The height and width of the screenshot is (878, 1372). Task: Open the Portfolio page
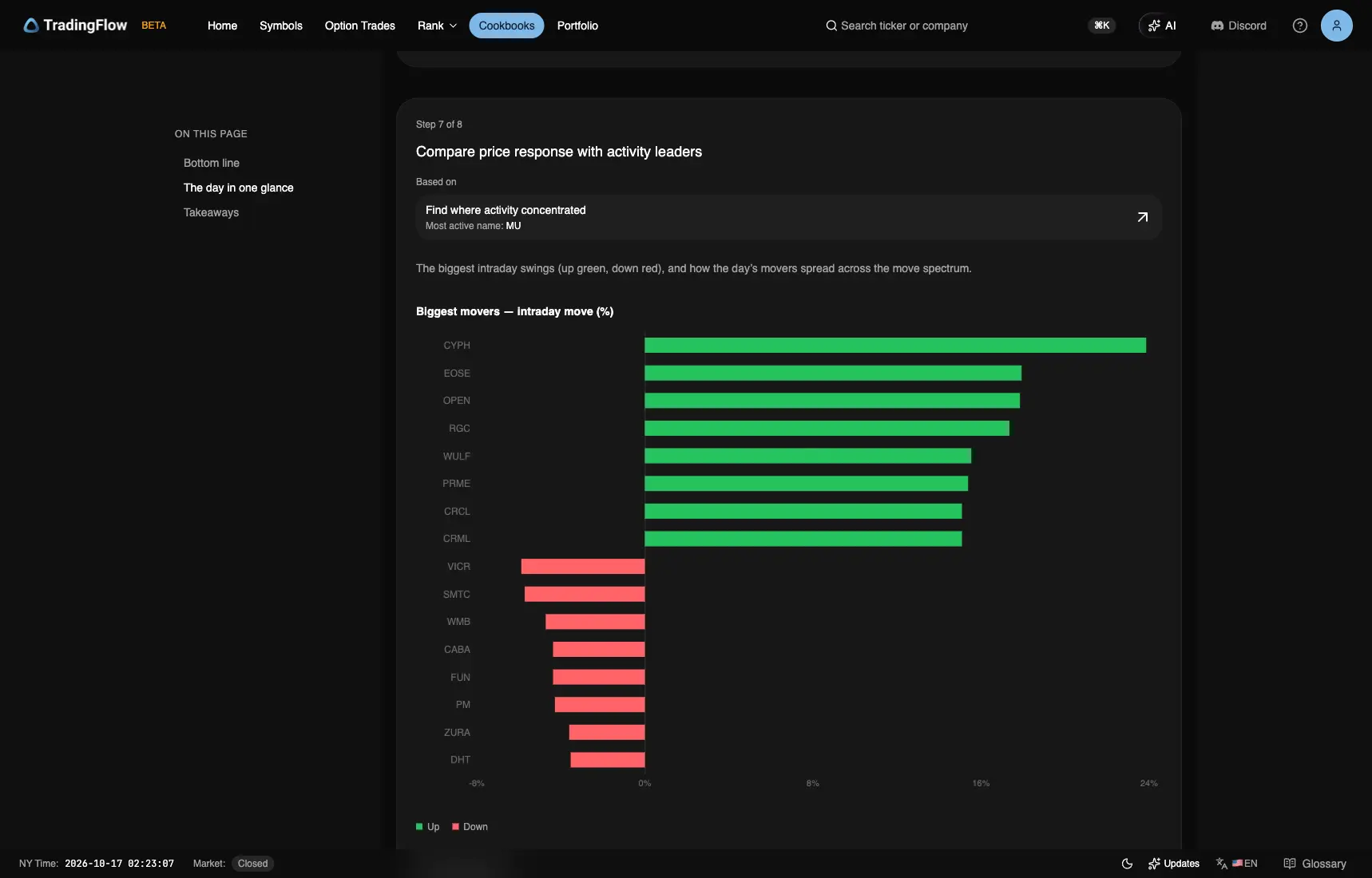coord(577,26)
